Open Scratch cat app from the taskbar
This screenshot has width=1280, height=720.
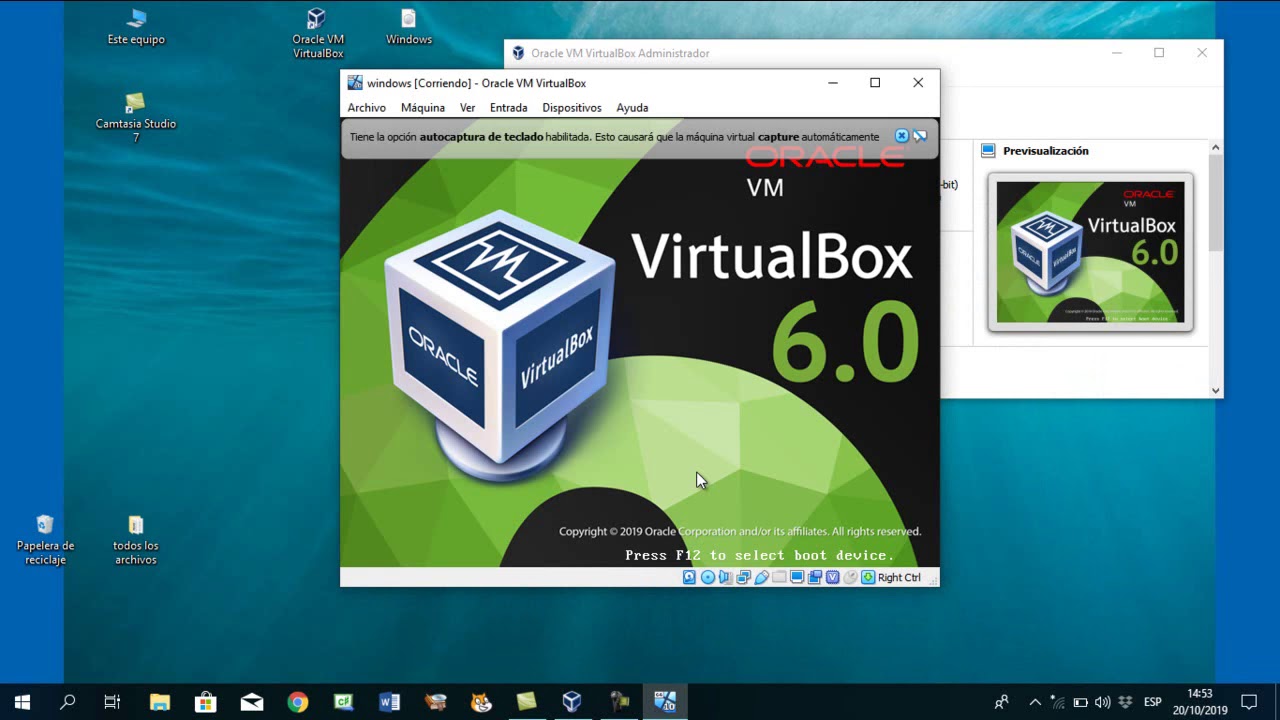click(x=481, y=702)
